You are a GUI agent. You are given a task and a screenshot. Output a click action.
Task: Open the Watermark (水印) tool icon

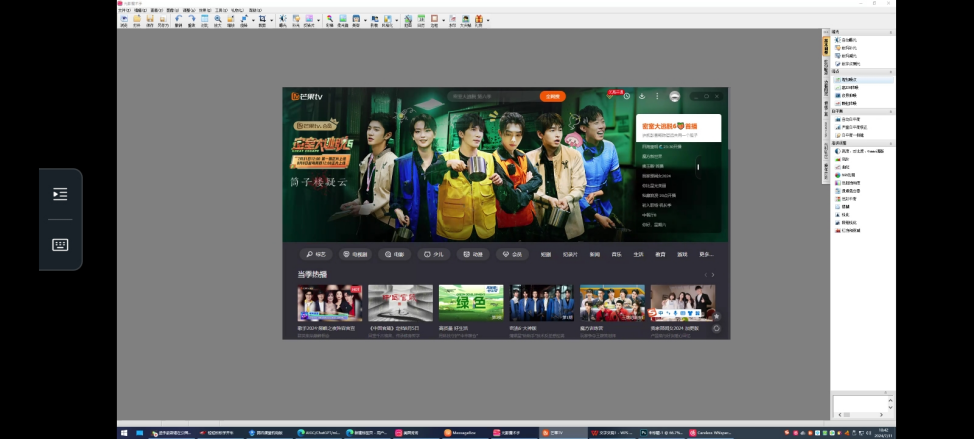(452, 21)
